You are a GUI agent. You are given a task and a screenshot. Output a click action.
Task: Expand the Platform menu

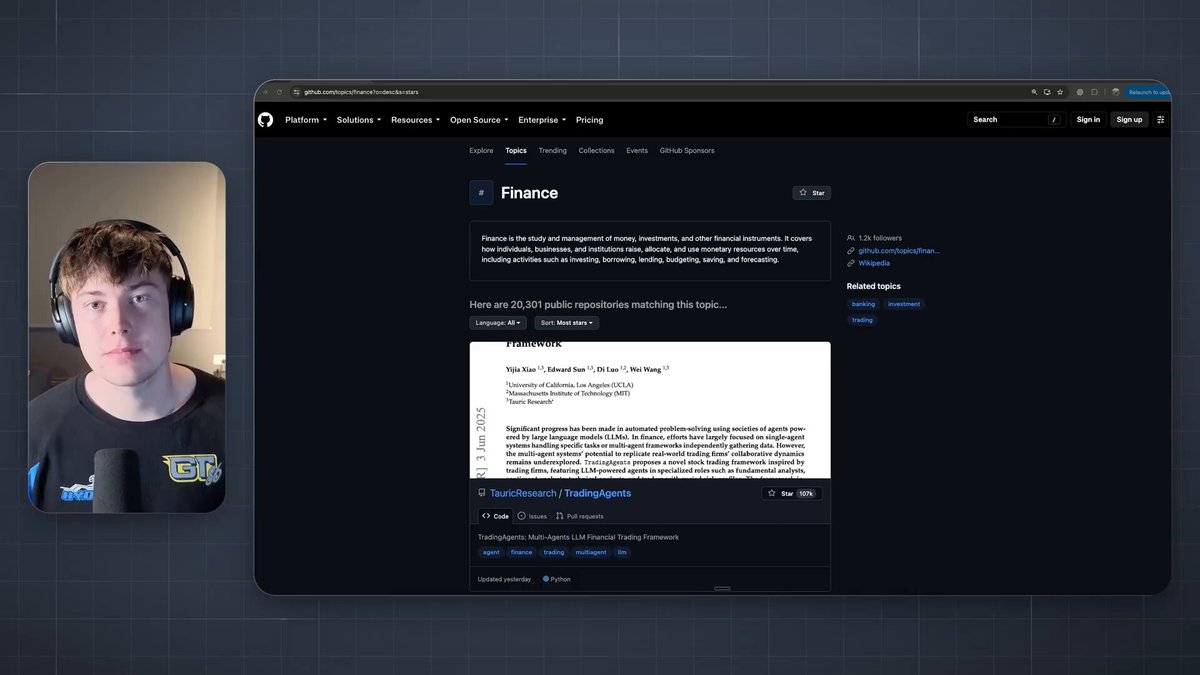tap(306, 120)
